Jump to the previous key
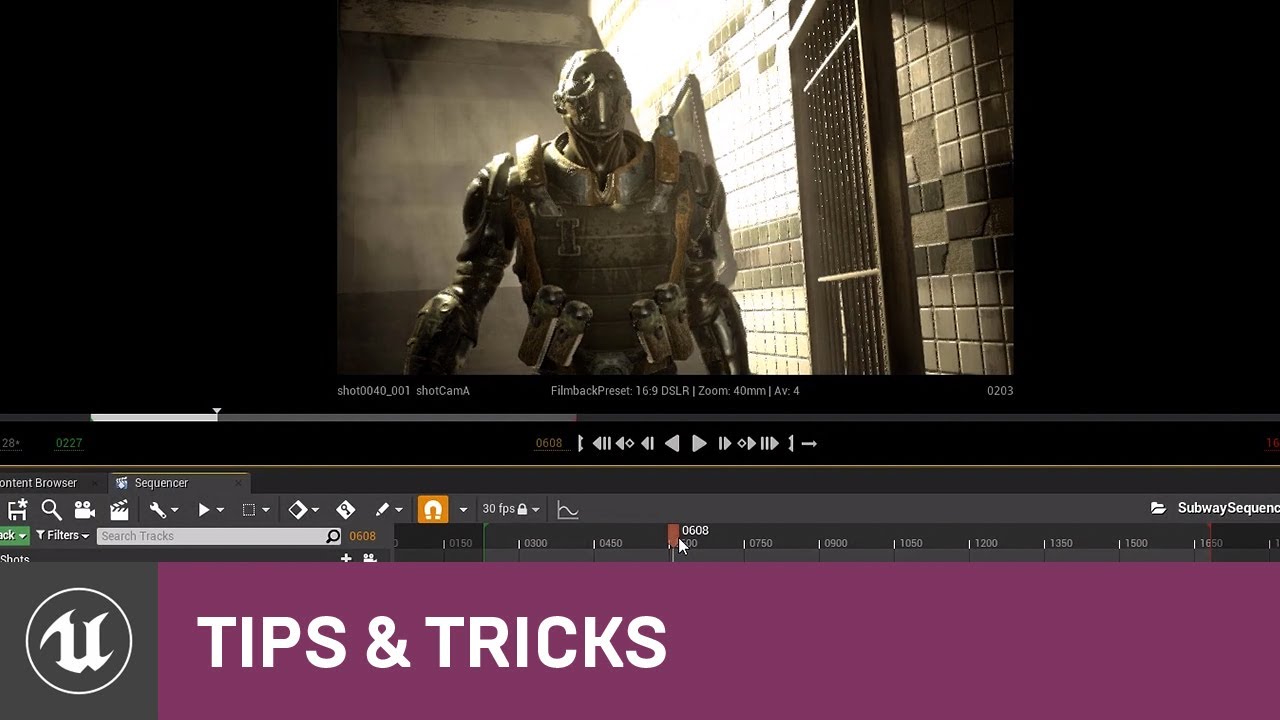The width and height of the screenshot is (1280, 720). click(x=625, y=443)
